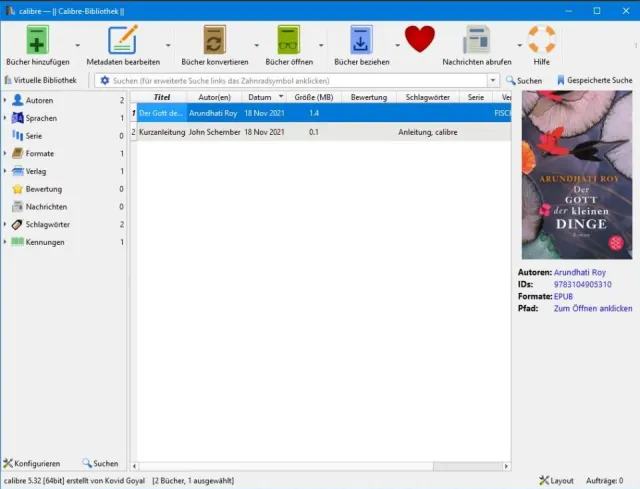This screenshot has width=640, height=489.
Task: Expand the Autoren tree category
Action: coord(5,101)
